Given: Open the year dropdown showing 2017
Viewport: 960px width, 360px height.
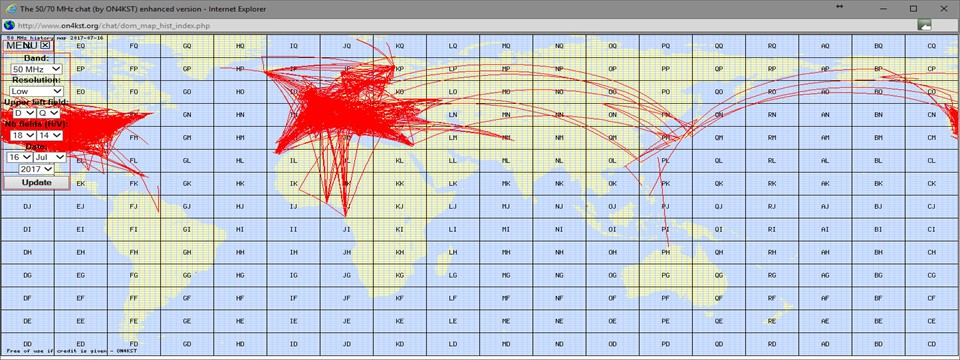Looking at the screenshot, I should [36, 168].
